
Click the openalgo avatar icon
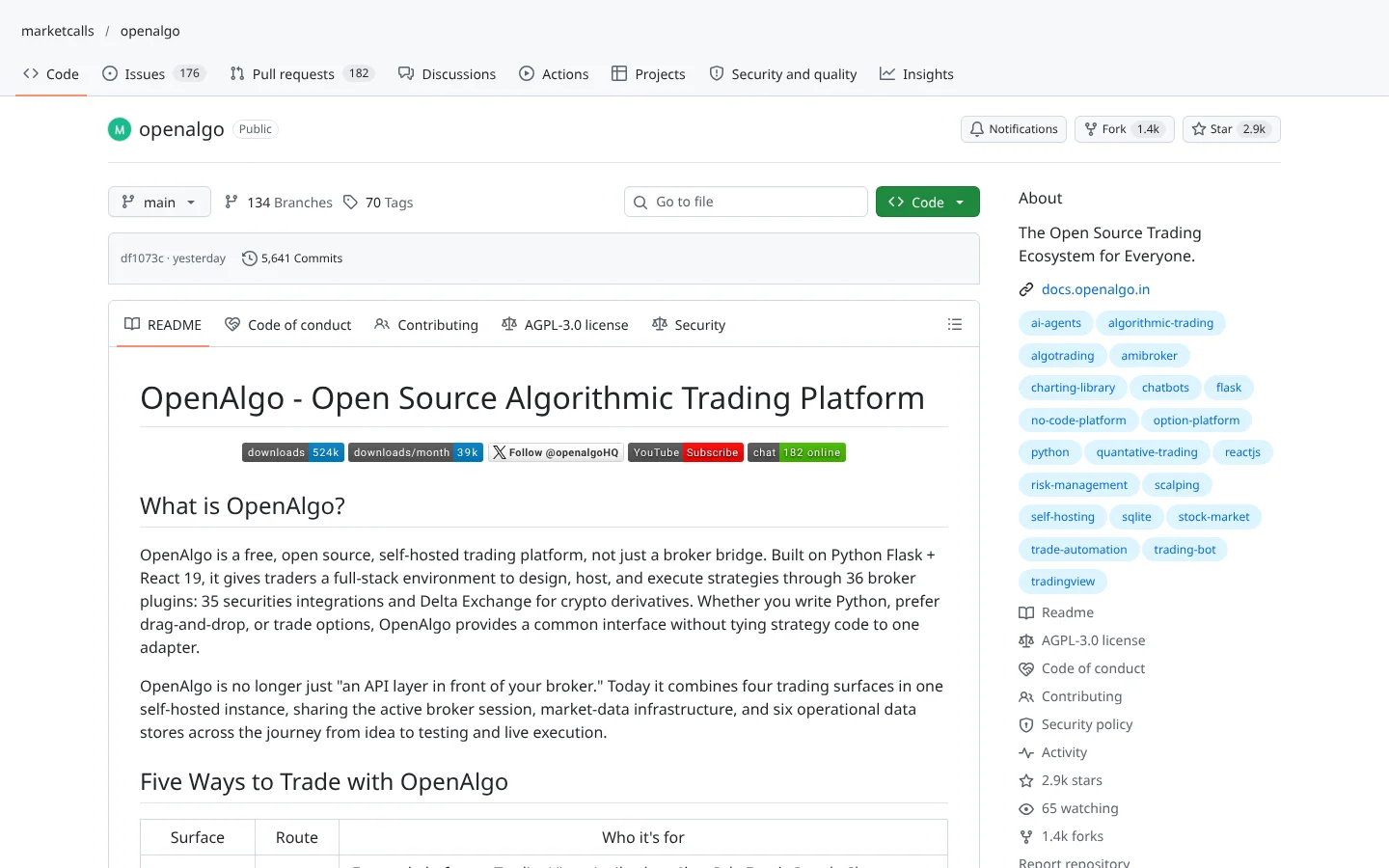(x=120, y=129)
